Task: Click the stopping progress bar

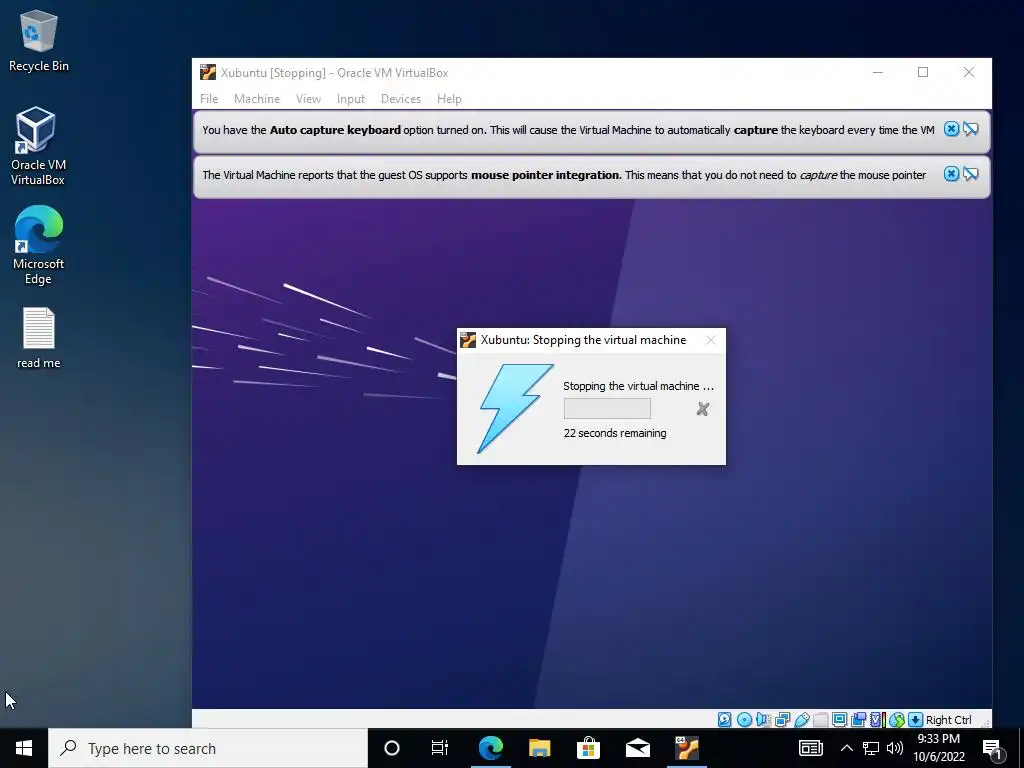Action: (x=607, y=409)
